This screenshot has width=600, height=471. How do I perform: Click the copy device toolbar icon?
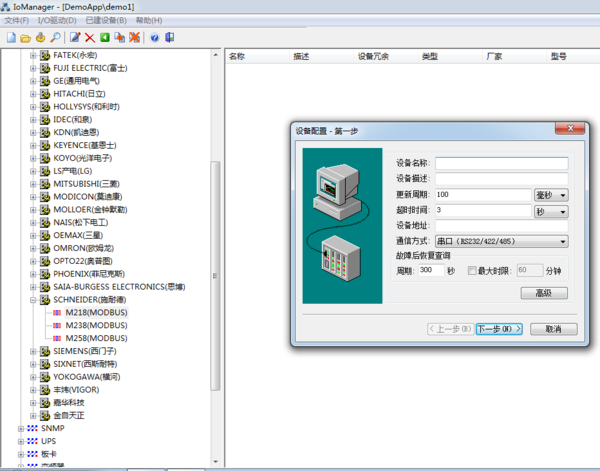pos(120,37)
